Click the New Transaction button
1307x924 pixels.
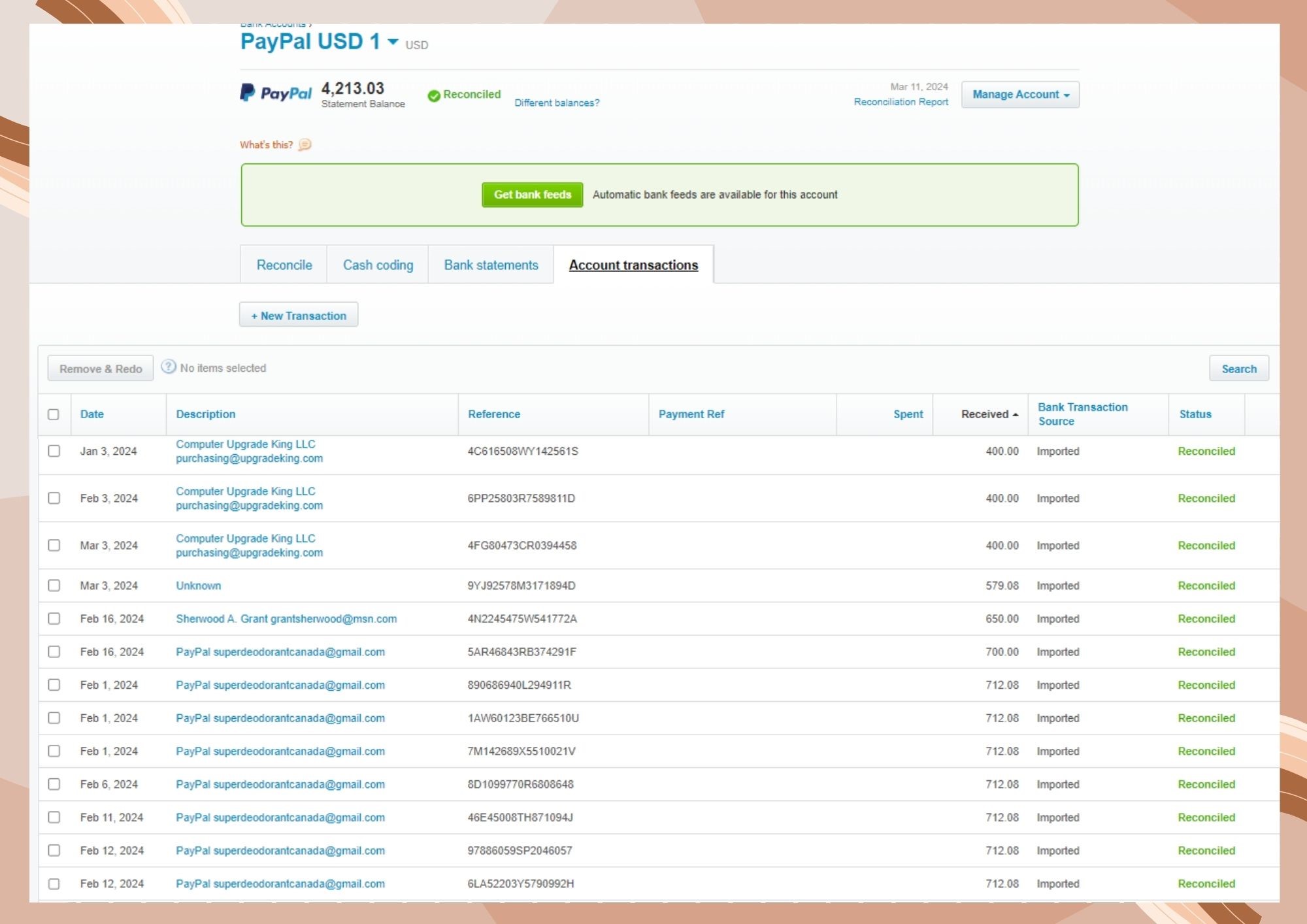pos(299,315)
